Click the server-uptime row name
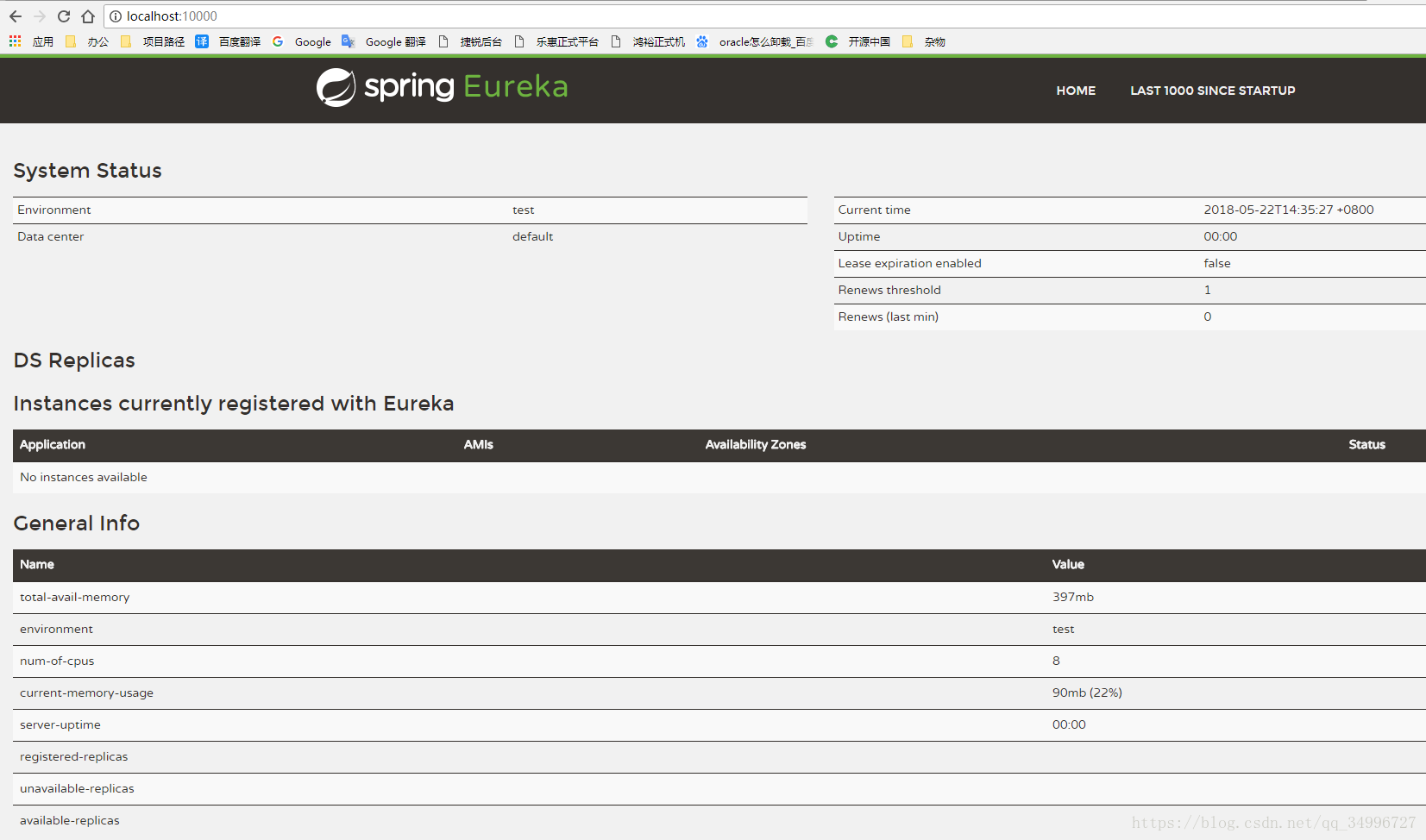Screen dimensions: 1426x840 click(60, 724)
